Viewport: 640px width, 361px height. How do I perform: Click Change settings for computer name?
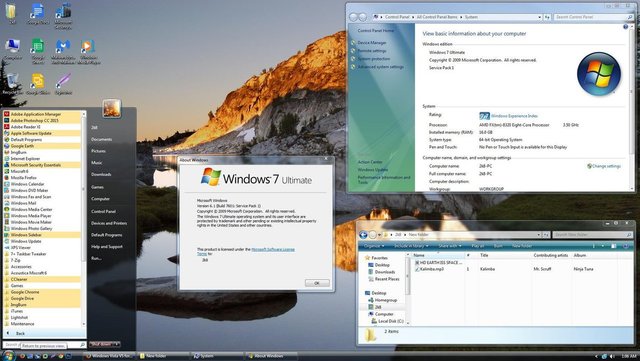(x=604, y=166)
